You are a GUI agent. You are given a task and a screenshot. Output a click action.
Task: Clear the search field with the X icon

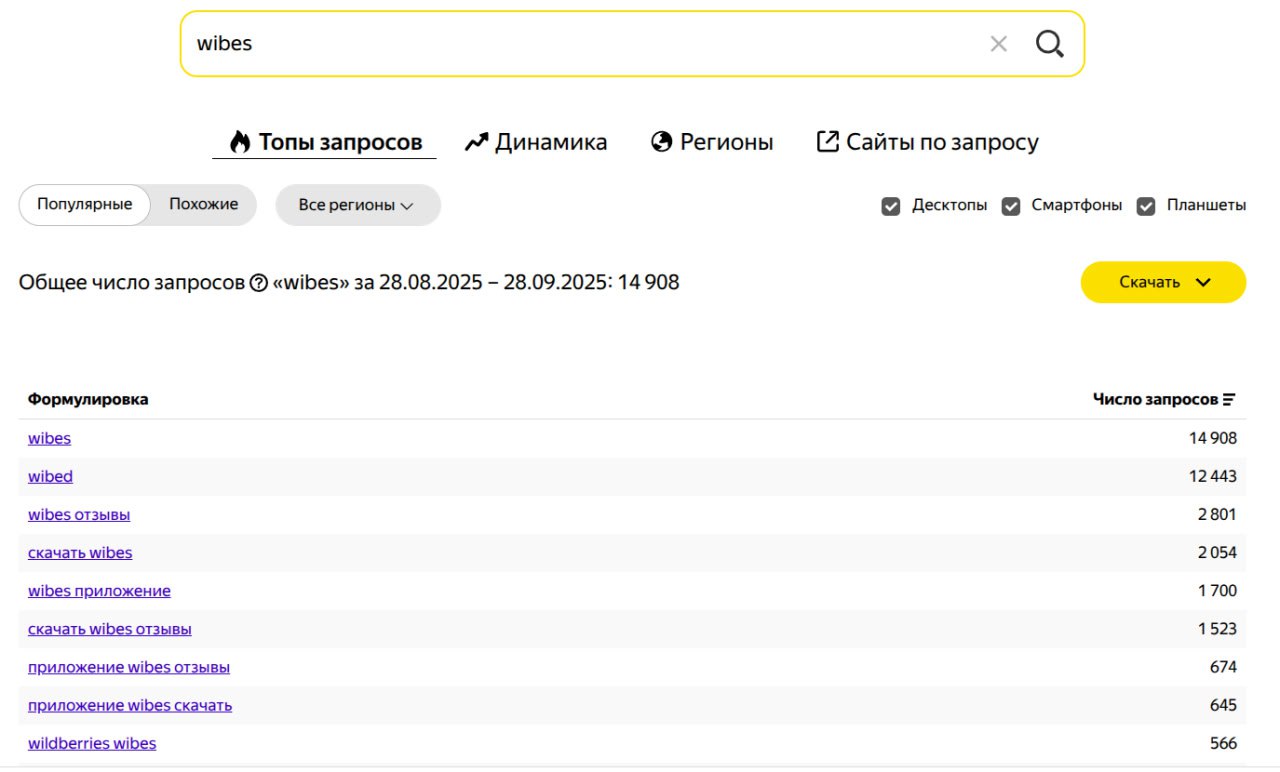coord(998,44)
